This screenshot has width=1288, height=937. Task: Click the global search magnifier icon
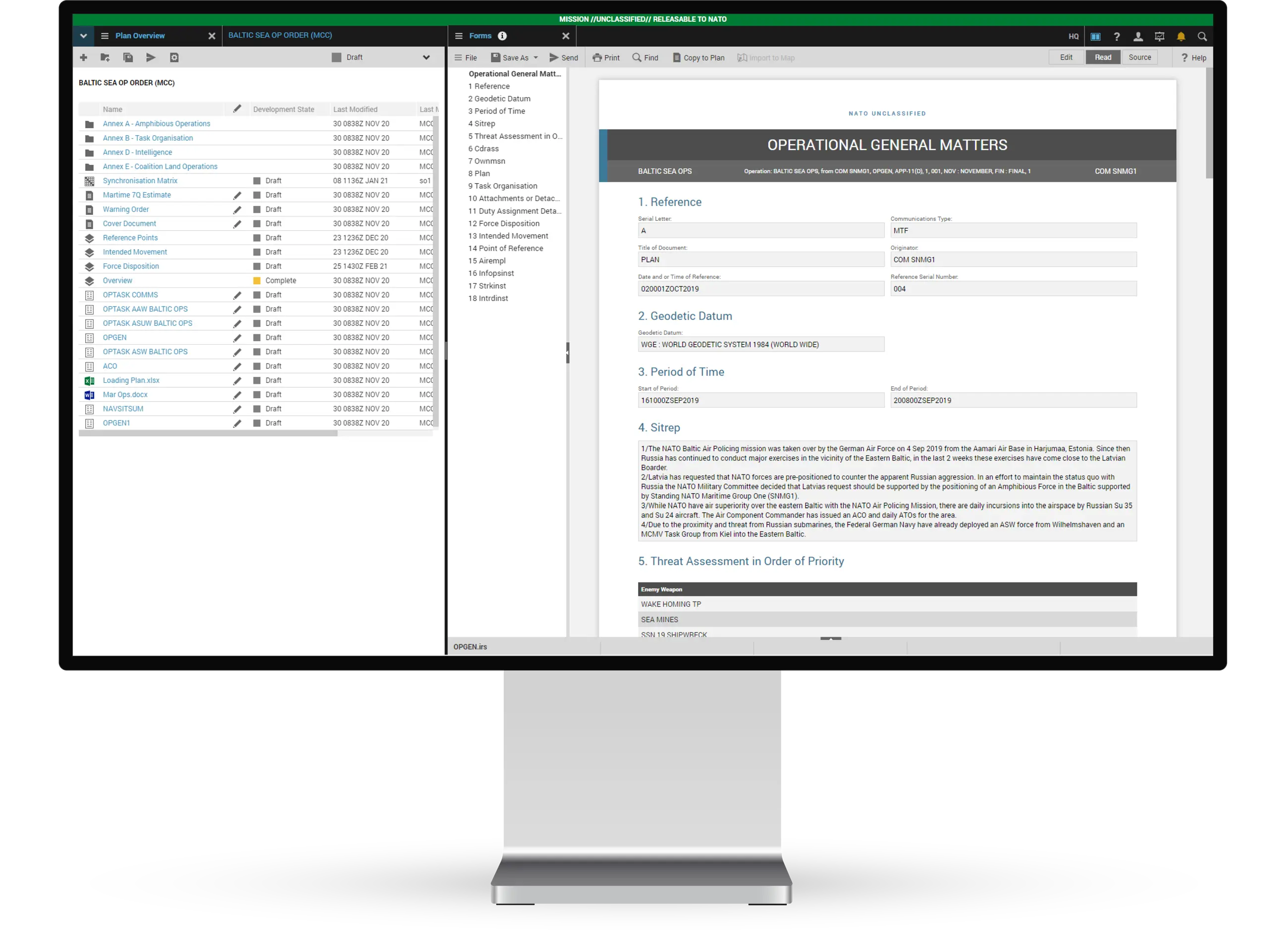coord(1202,36)
